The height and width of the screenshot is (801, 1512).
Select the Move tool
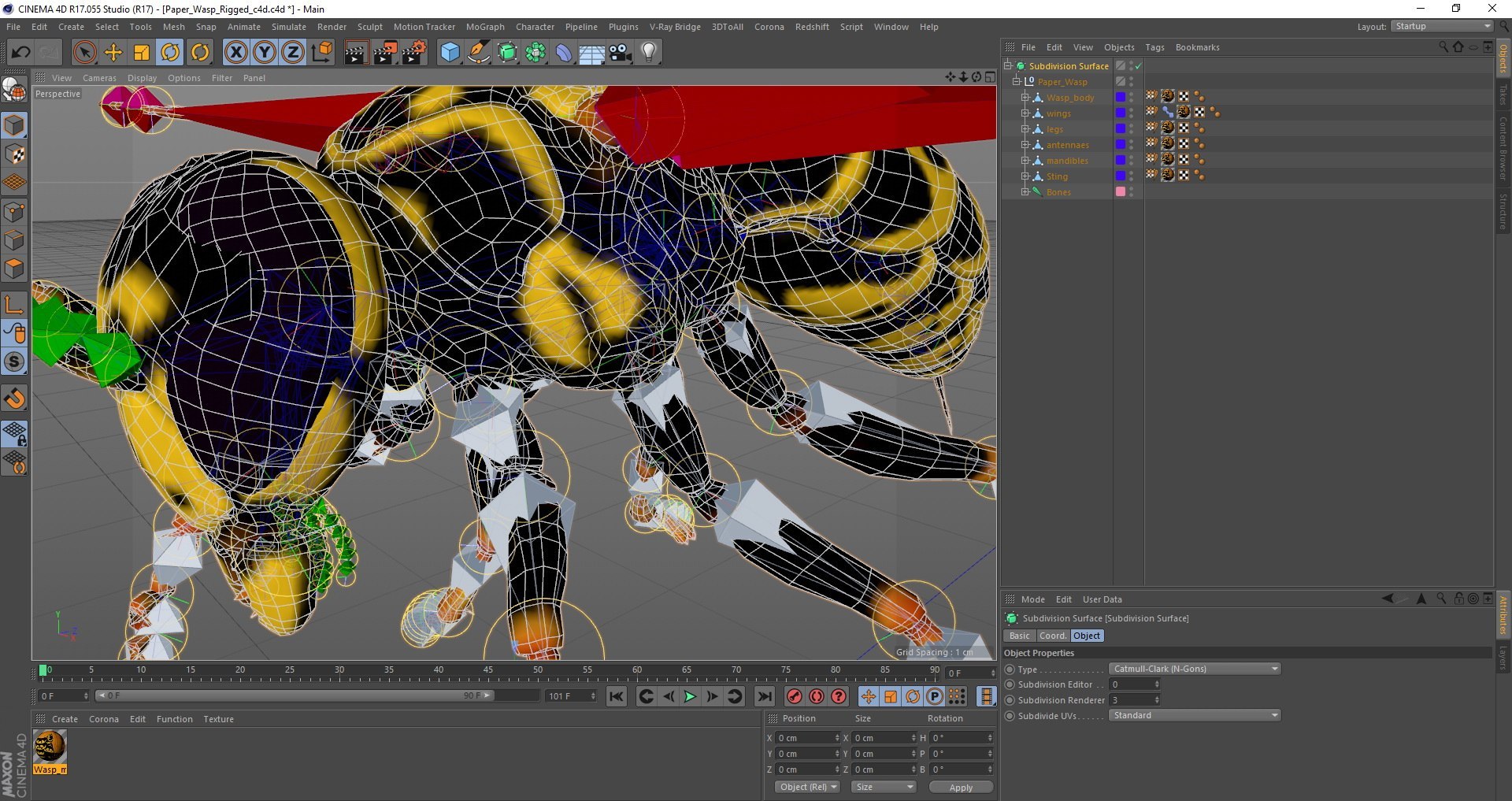click(113, 53)
